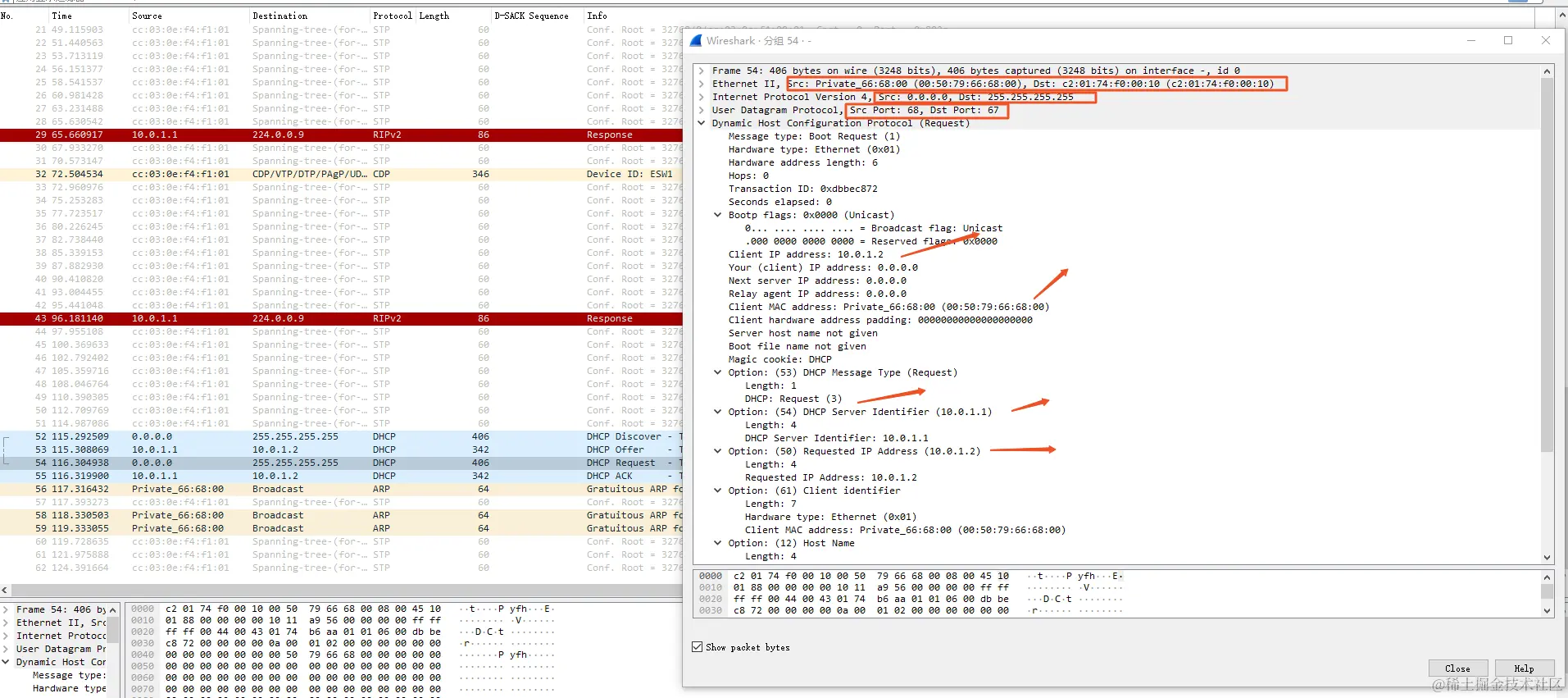This screenshot has height=698, width=1568.
Task: Select packet 59 Gratuitous ARP row
Action: (x=341, y=528)
